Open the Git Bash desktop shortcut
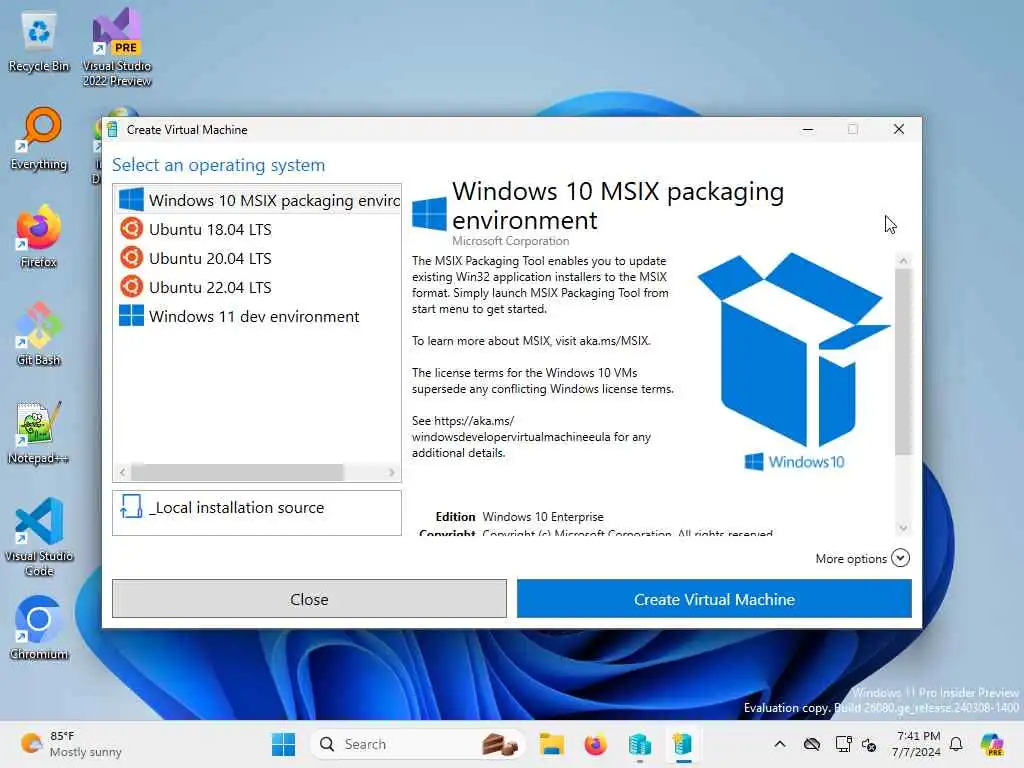Viewport: 1024px width, 768px height. (x=39, y=334)
